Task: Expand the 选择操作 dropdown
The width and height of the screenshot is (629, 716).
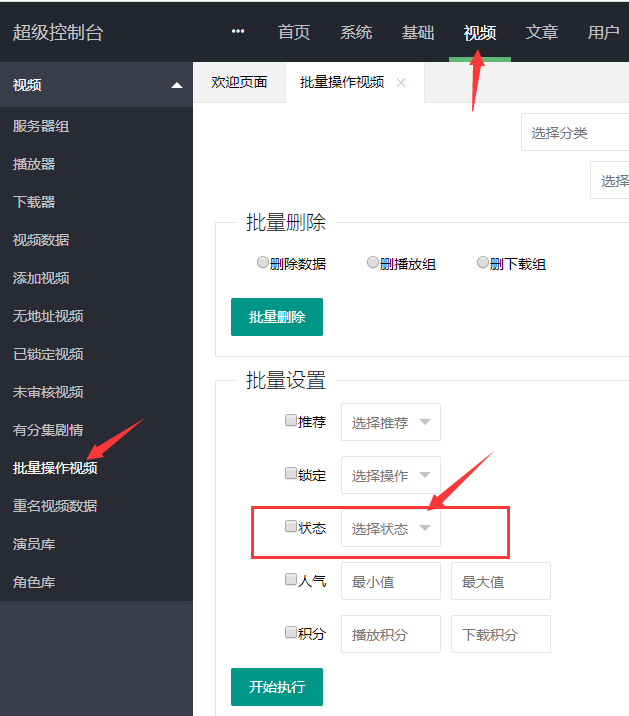Action: point(390,475)
